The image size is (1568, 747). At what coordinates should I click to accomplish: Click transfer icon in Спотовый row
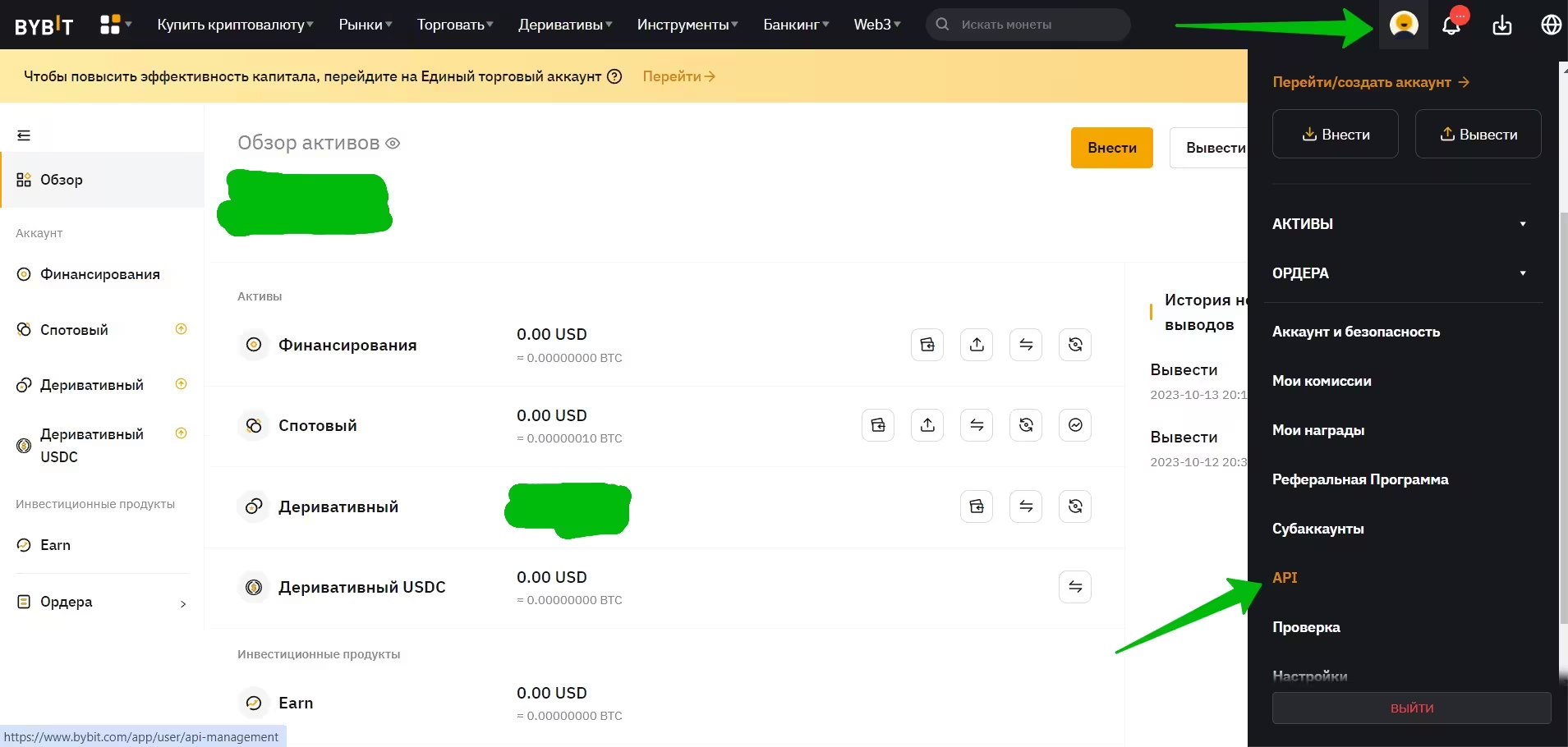pyautogui.click(x=977, y=425)
